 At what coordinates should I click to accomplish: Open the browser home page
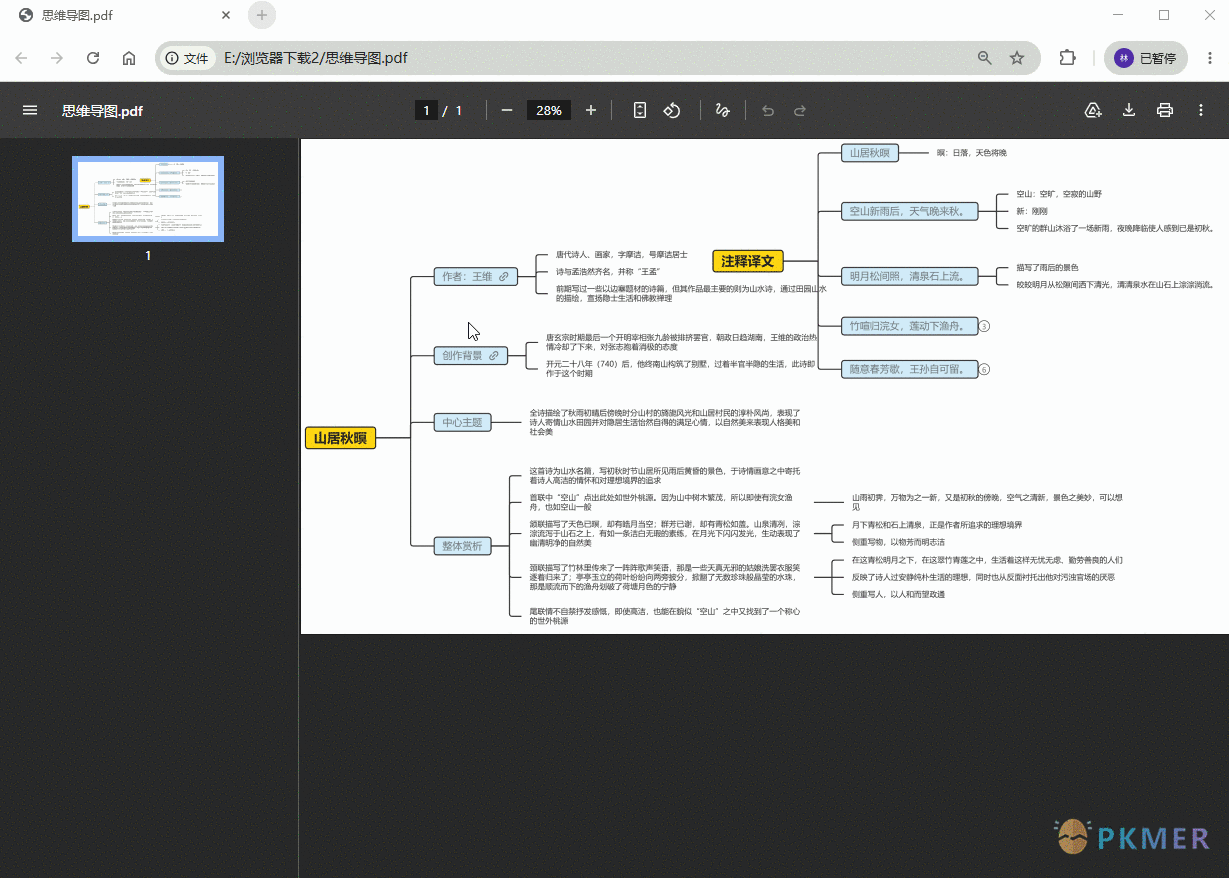(129, 58)
